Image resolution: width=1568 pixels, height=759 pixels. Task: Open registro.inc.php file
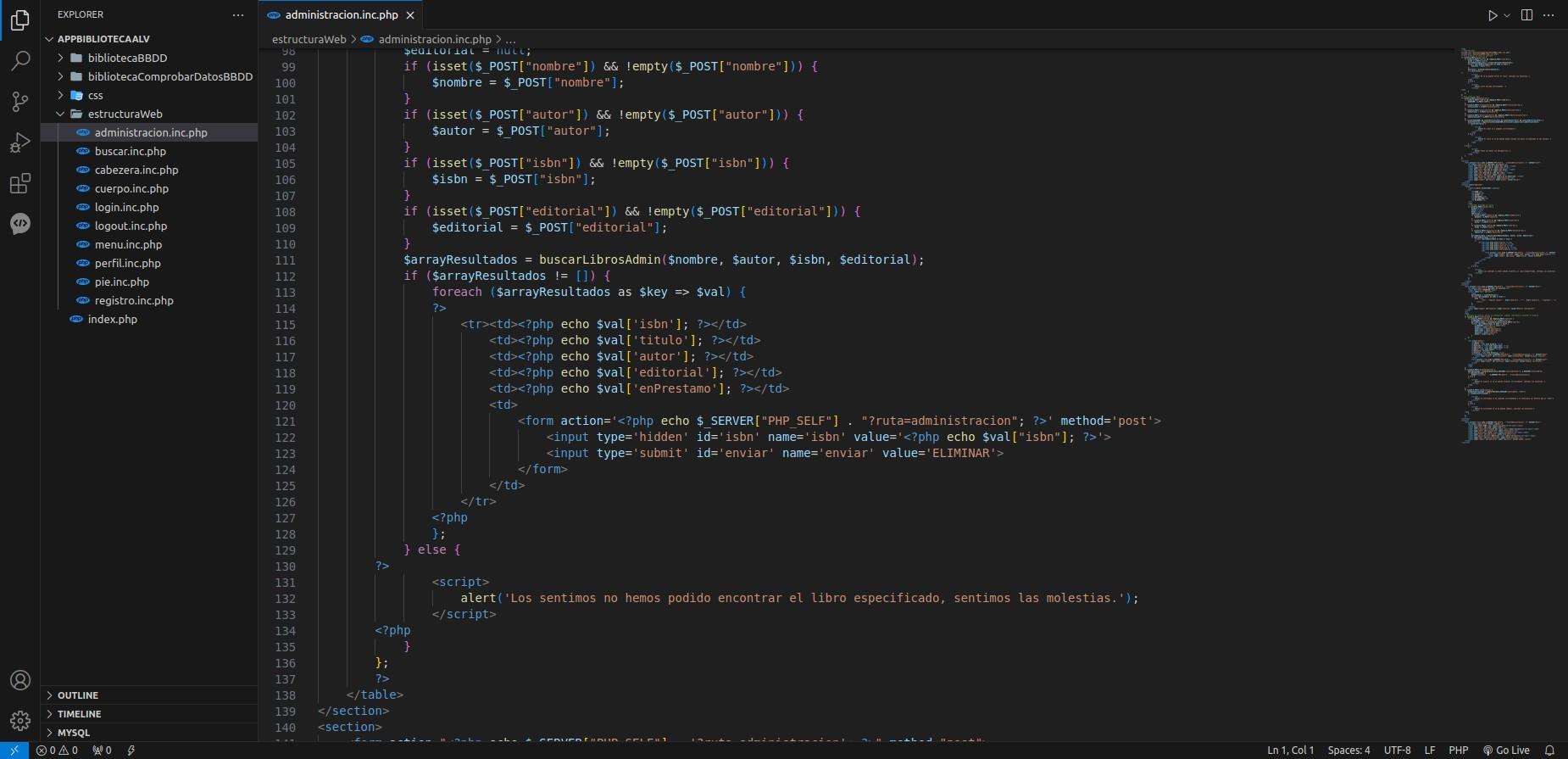(x=149, y=300)
